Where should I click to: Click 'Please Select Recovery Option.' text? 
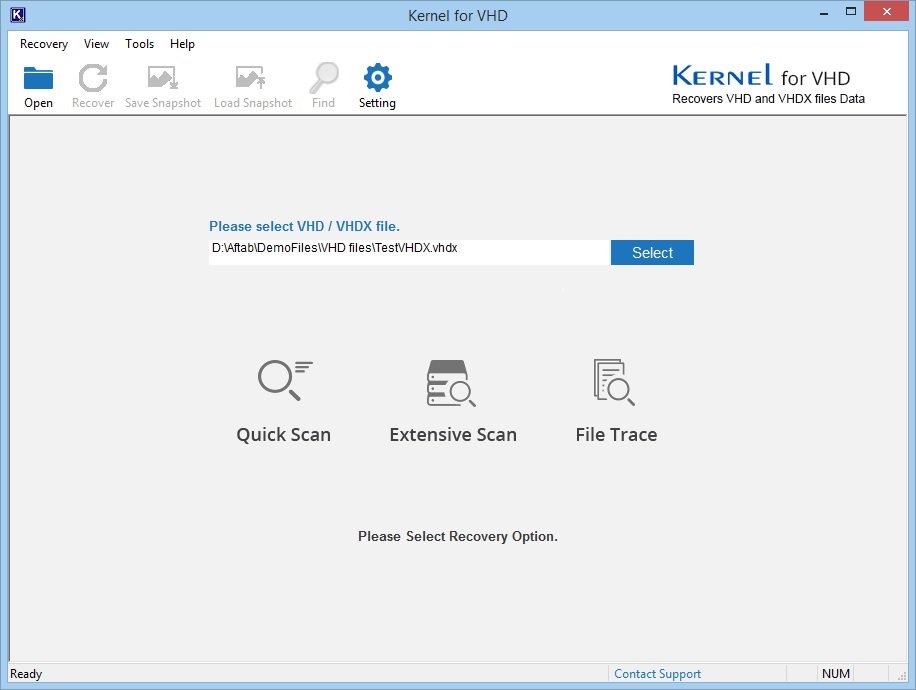(457, 536)
